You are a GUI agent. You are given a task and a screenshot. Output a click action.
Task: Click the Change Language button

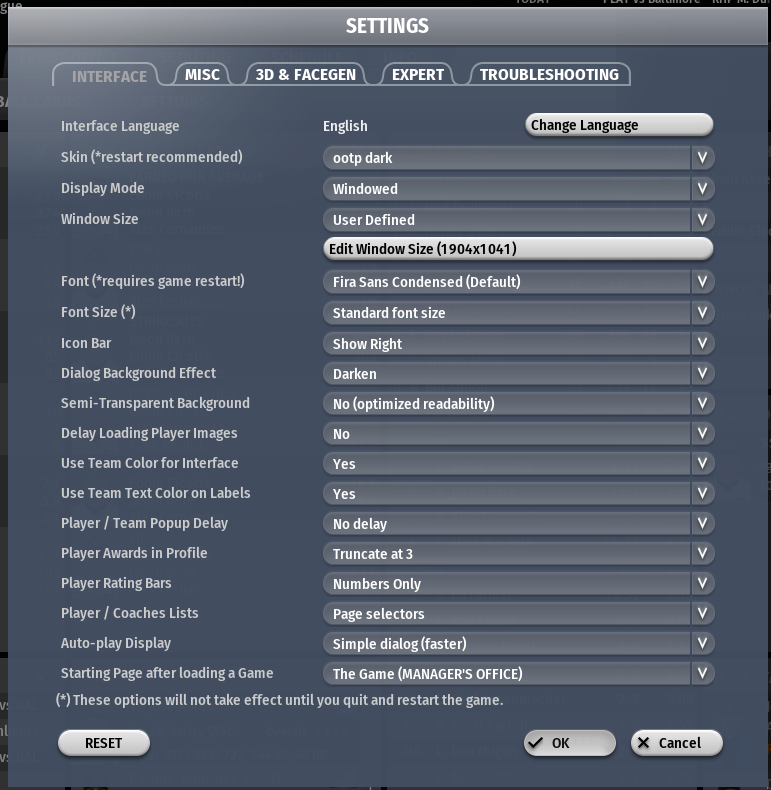pos(618,125)
